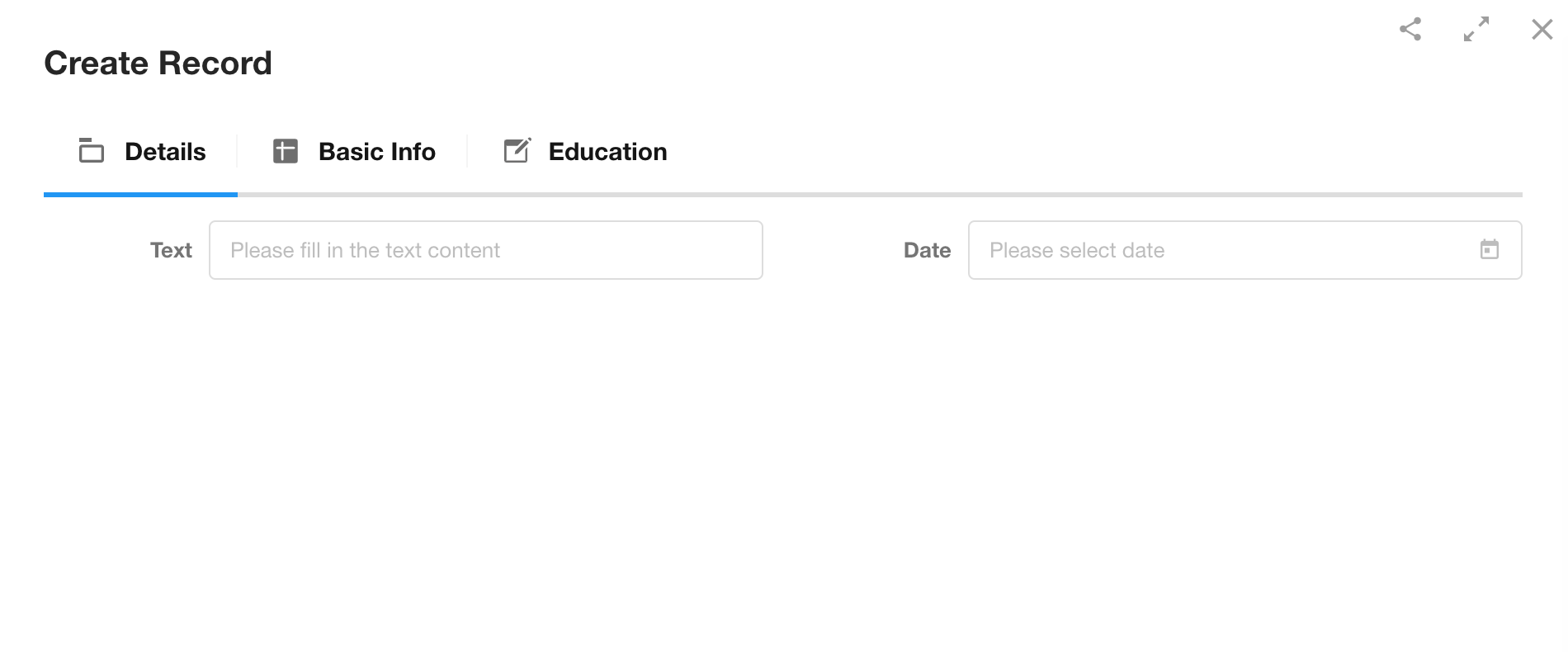This screenshot has height=652, width=1568.
Task: Expand the dialog to full screen
Action: tap(1476, 30)
